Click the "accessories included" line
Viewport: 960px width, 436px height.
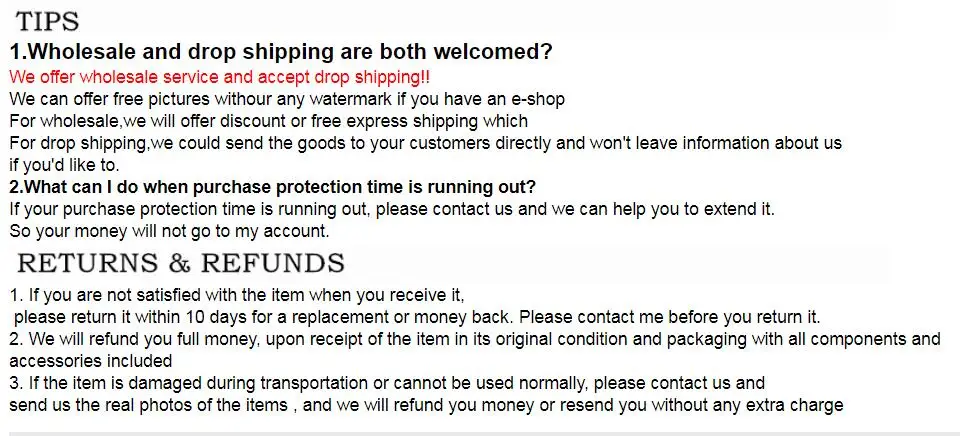pyautogui.click(x=91, y=361)
